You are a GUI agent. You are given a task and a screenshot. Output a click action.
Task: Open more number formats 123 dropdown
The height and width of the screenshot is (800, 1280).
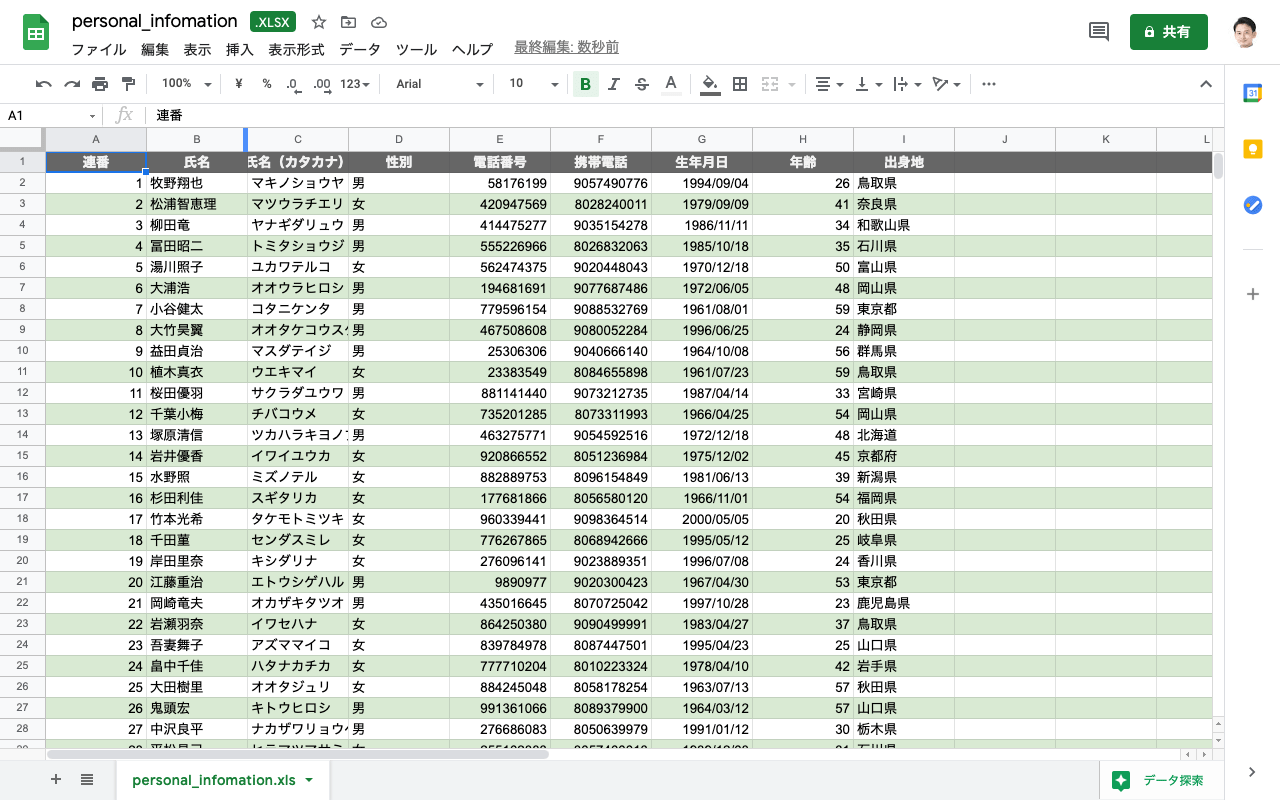click(x=355, y=84)
